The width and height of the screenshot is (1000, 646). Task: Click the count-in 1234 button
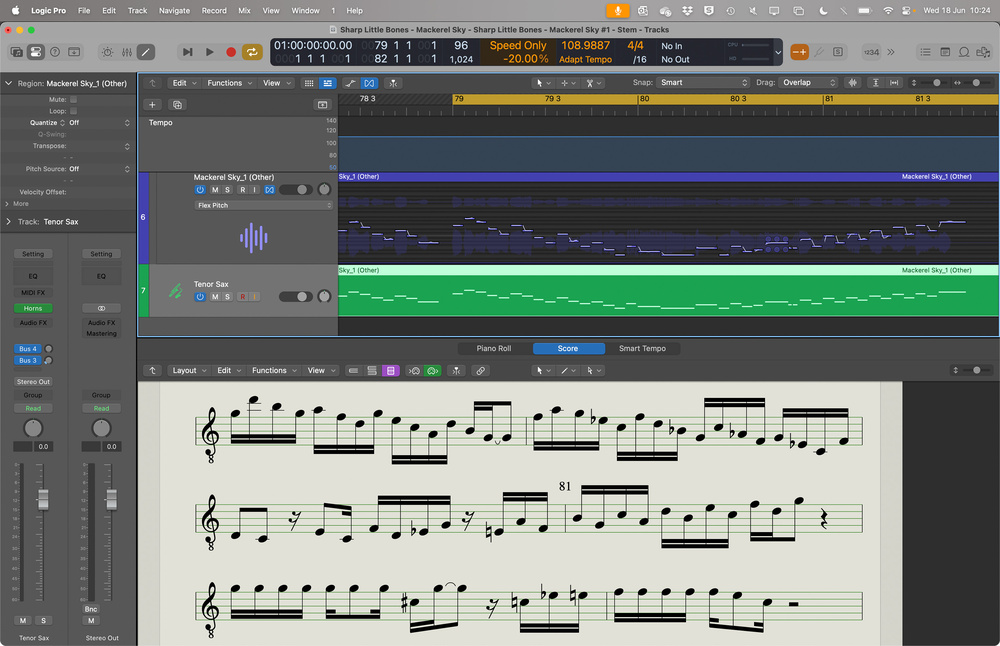871,52
